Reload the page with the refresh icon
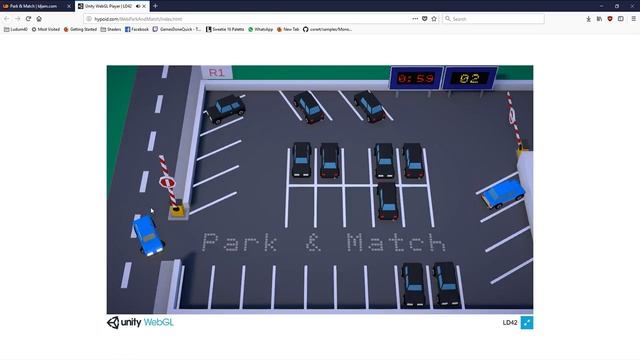This screenshot has width=640, height=360. [28, 19]
